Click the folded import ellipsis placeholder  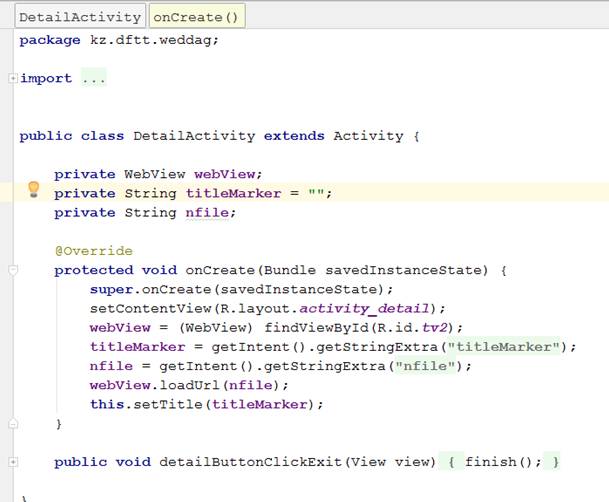(94, 78)
